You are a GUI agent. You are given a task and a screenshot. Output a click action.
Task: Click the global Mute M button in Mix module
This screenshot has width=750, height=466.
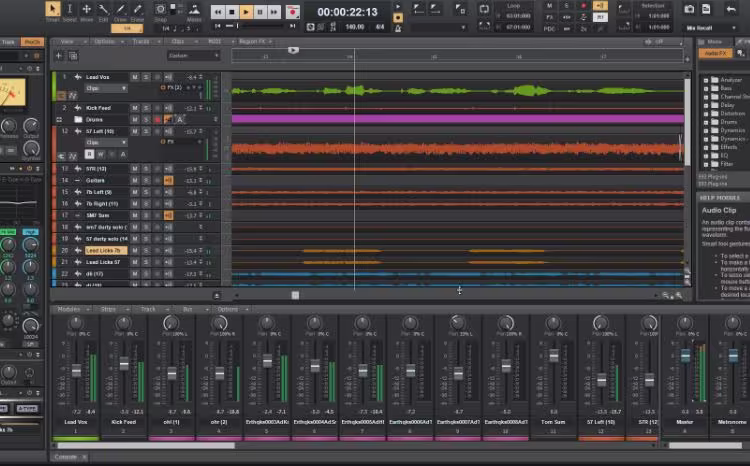[x=550, y=6]
